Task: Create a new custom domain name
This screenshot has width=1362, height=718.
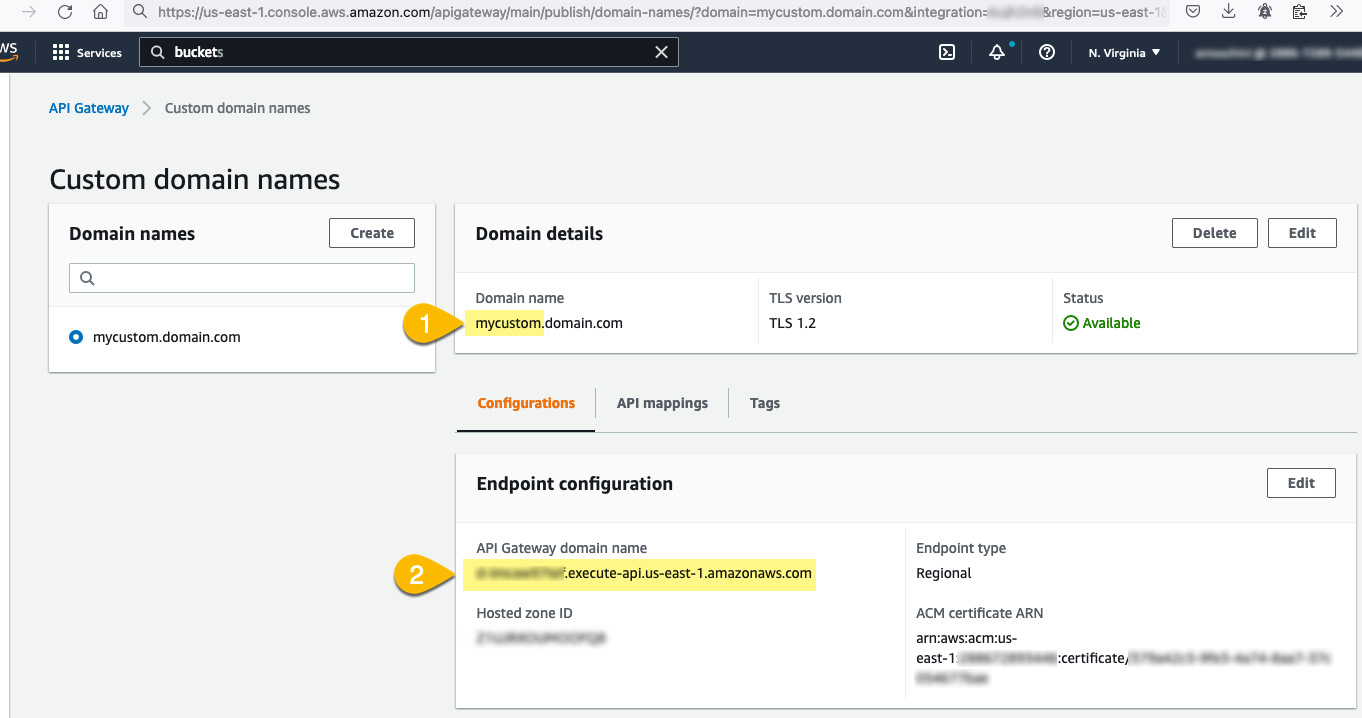Action: click(372, 233)
